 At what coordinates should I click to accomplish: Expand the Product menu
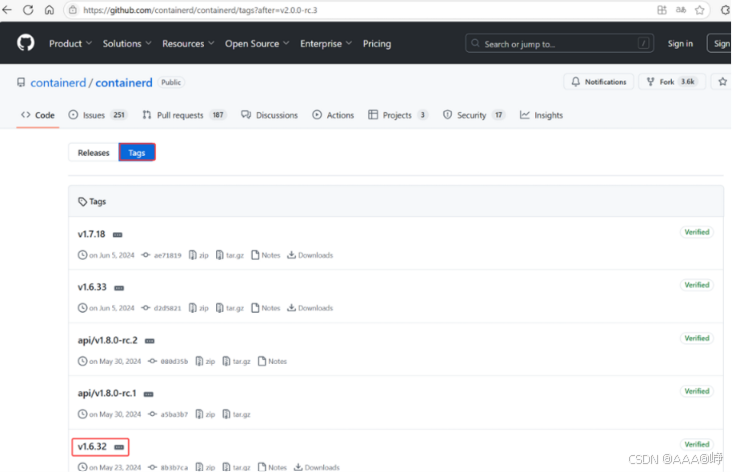[70, 43]
